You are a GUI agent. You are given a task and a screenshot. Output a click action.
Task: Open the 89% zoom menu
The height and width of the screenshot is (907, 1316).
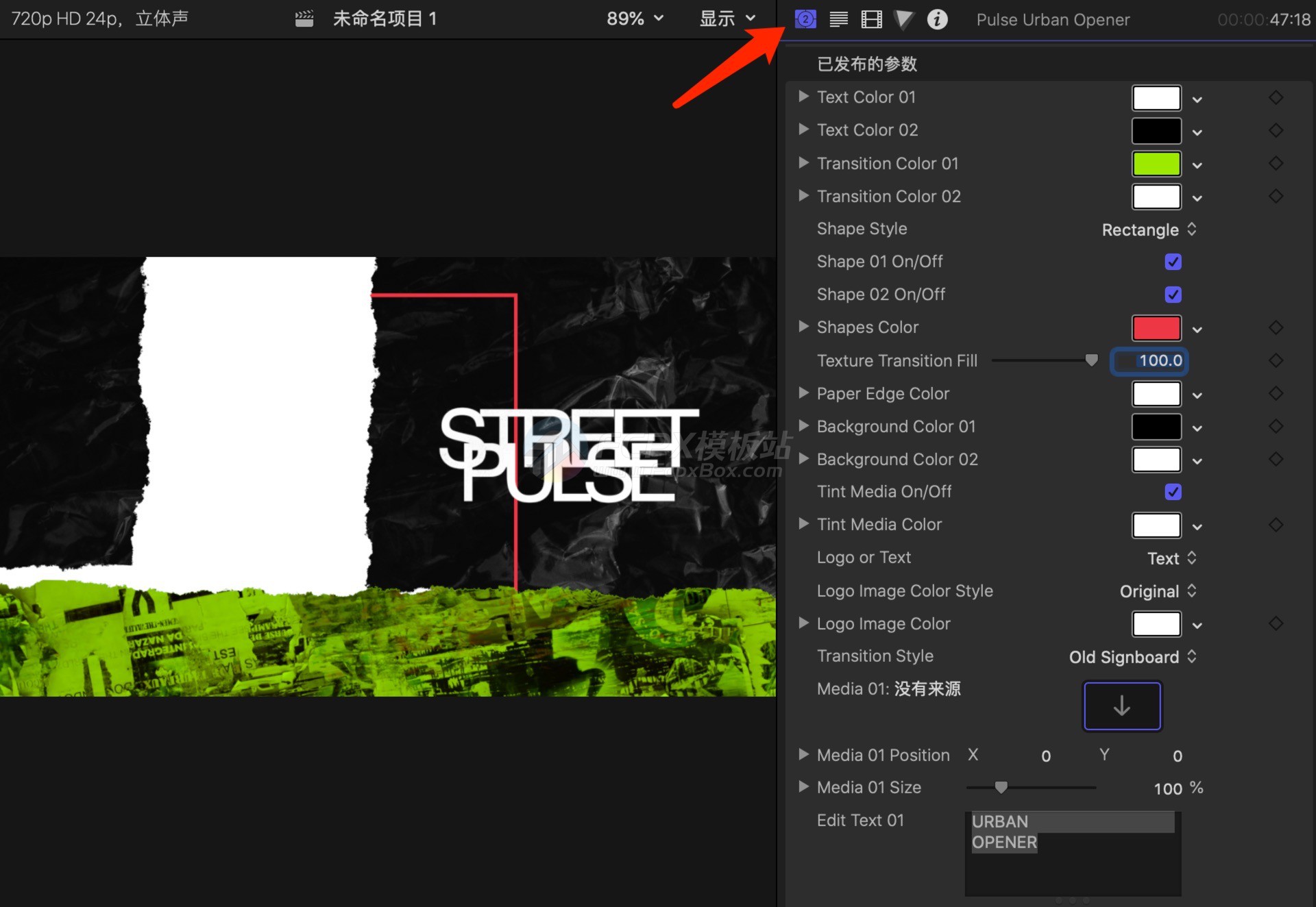coord(635,19)
